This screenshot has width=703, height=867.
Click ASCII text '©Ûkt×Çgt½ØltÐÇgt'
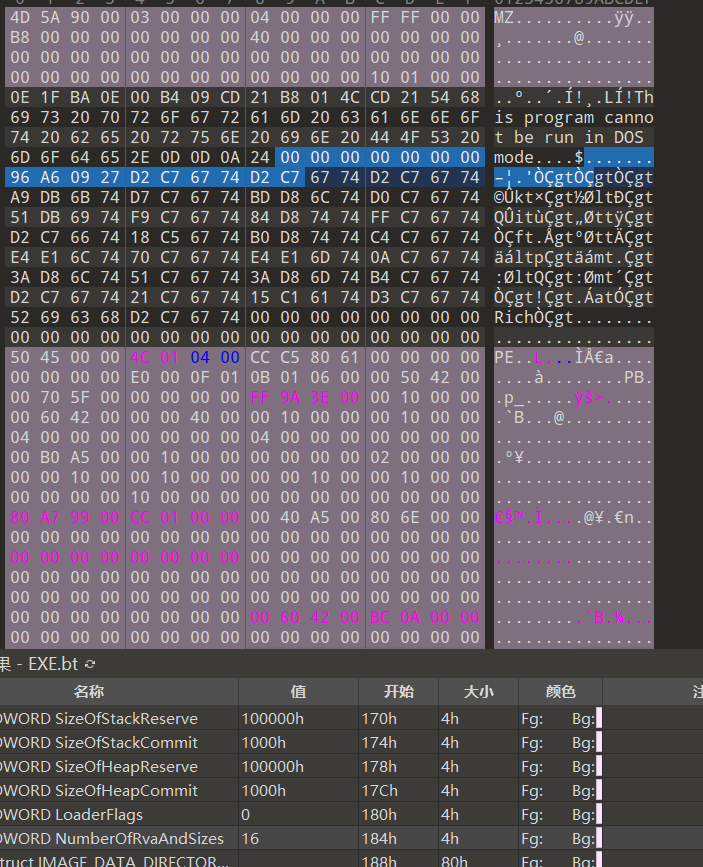pos(574,197)
